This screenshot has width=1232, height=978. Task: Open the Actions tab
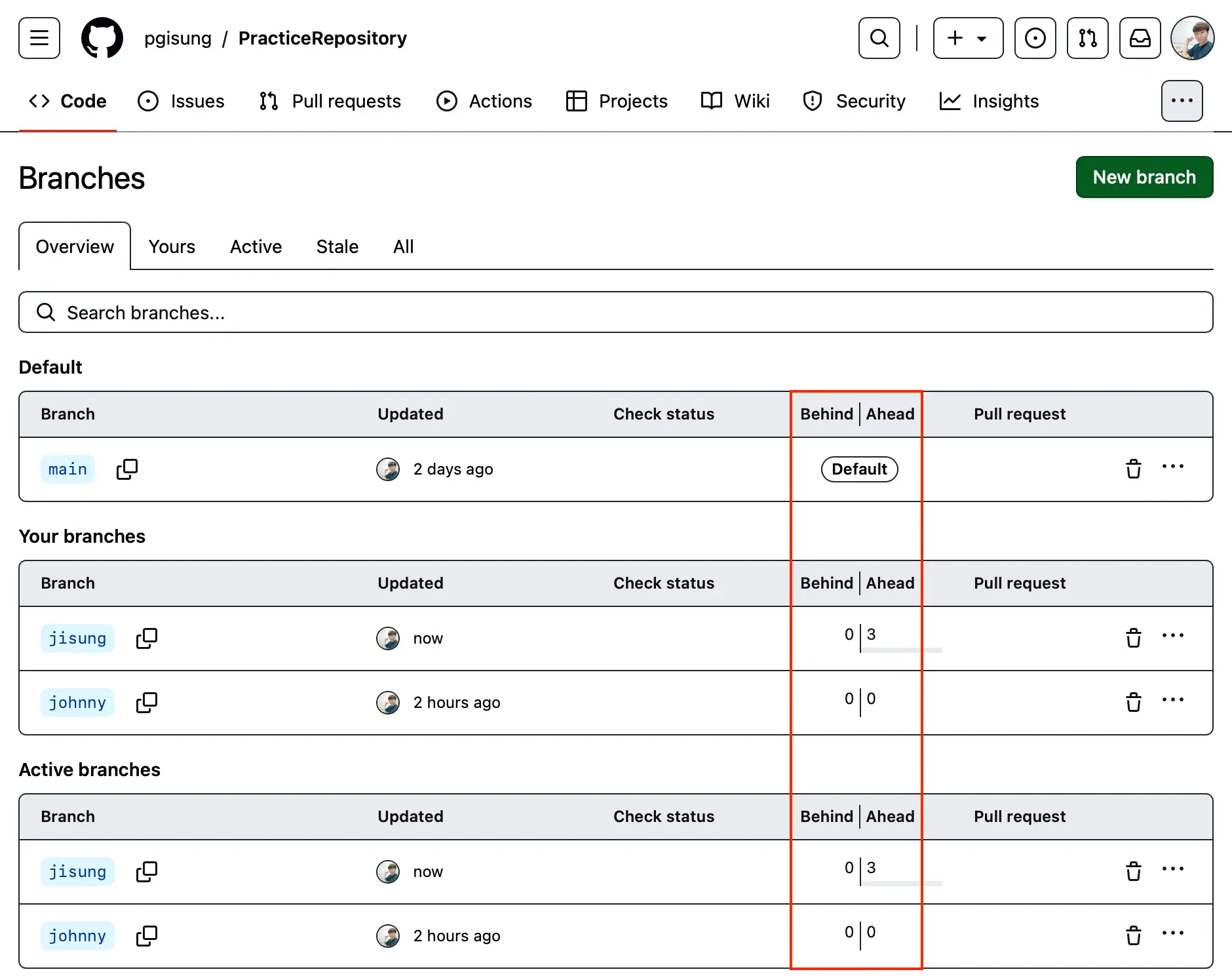click(x=484, y=101)
